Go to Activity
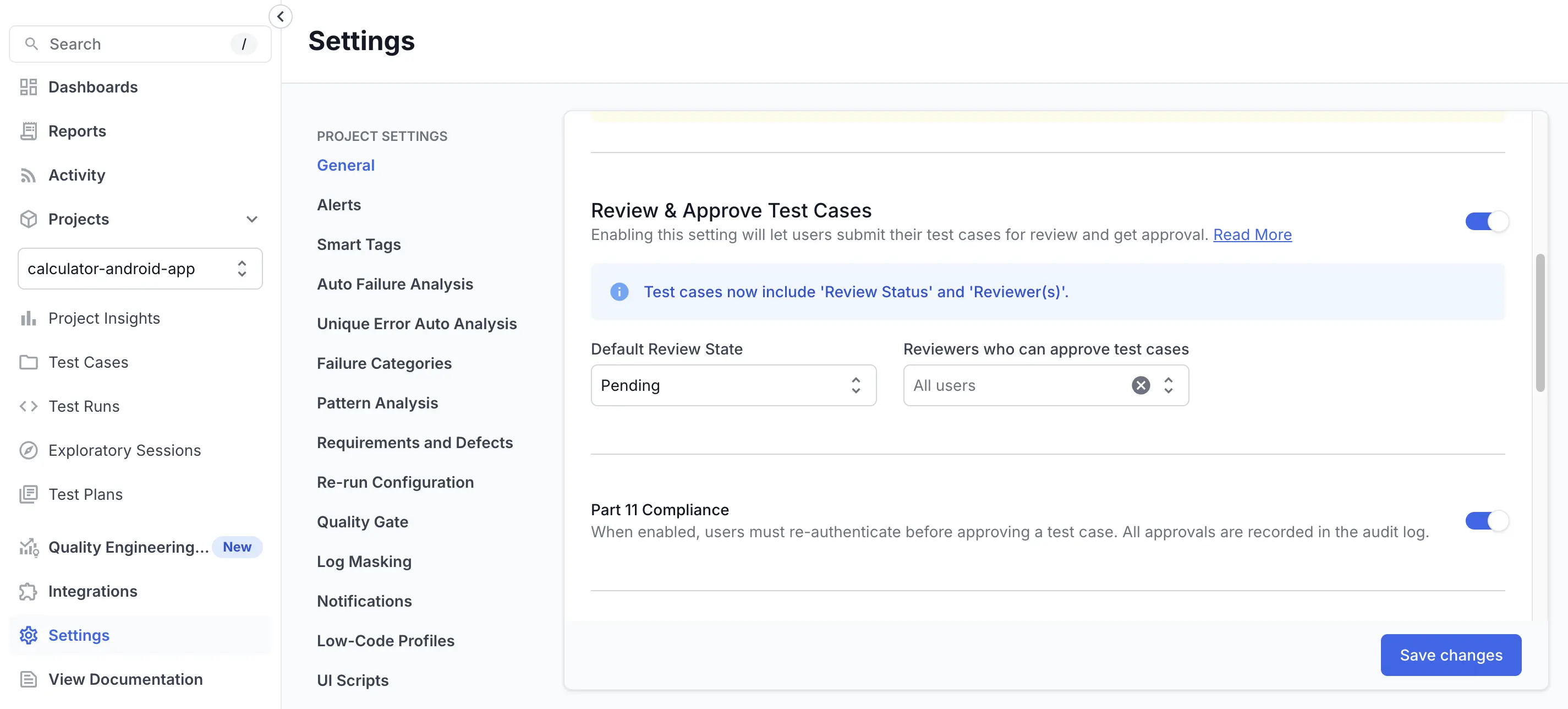 pyautogui.click(x=76, y=175)
